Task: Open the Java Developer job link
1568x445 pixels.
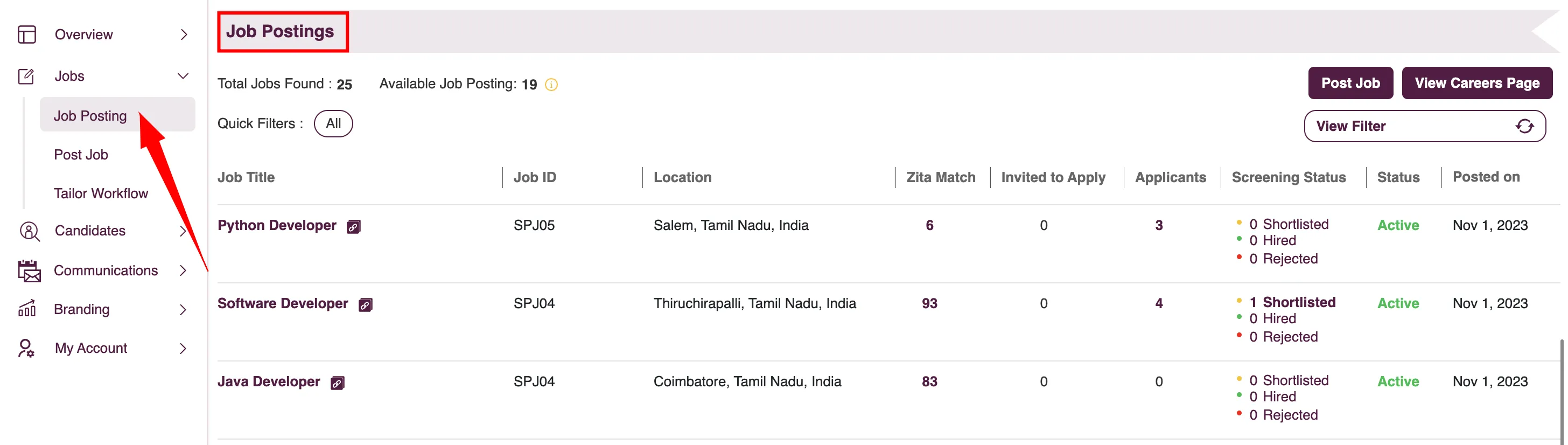Action: click(x=269, y=381)
